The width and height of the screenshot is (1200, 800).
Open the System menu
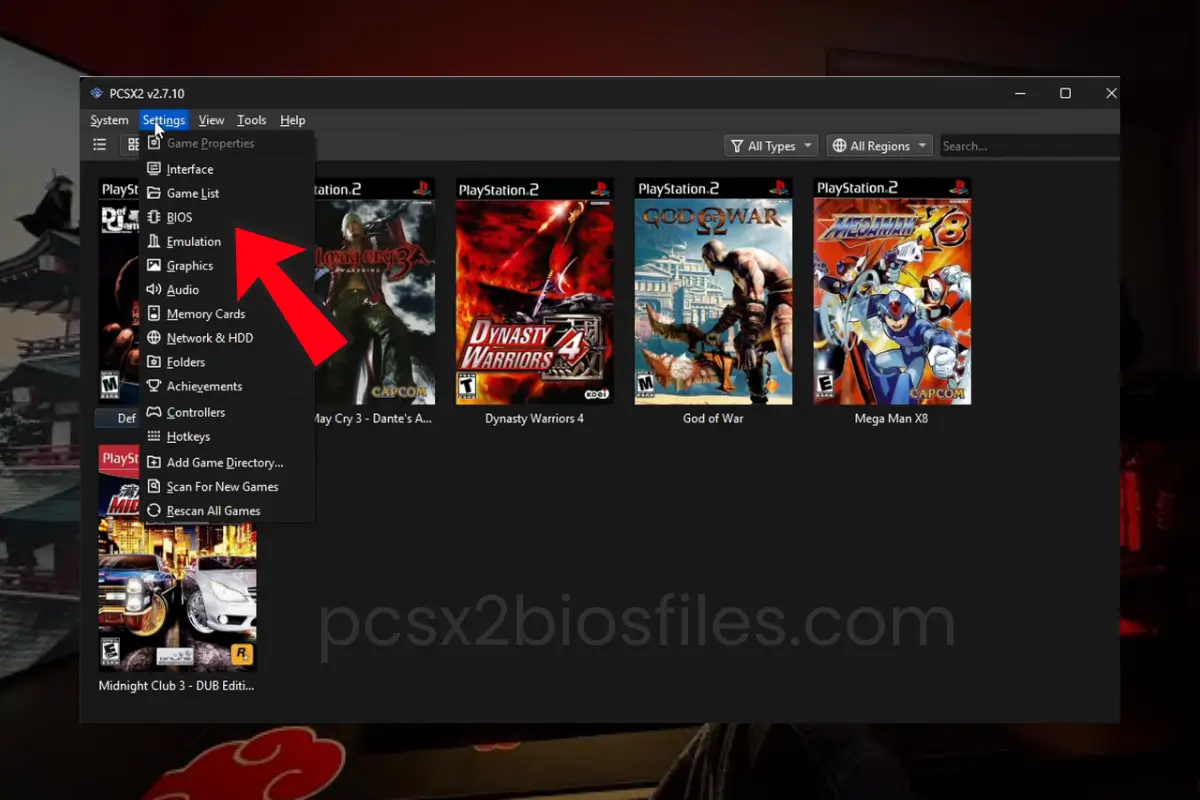tap(109, 120)
